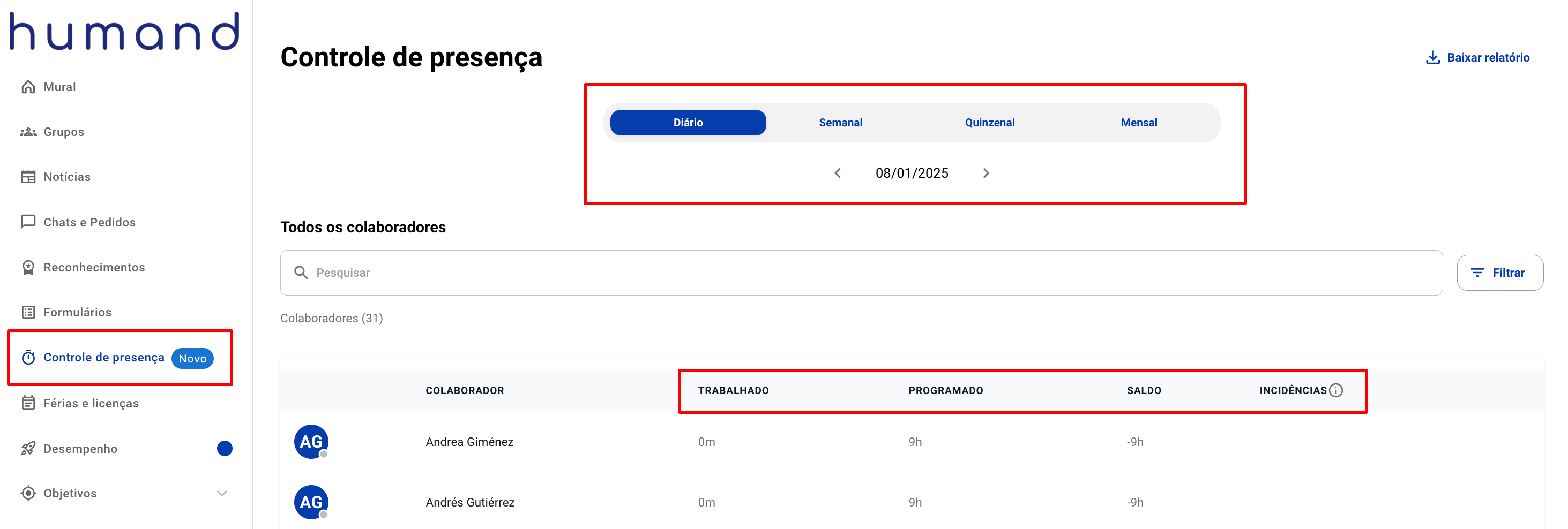Open Notícias in the sidebar
This screenshot has width=1568, height=529.
(x=67, y=177)
